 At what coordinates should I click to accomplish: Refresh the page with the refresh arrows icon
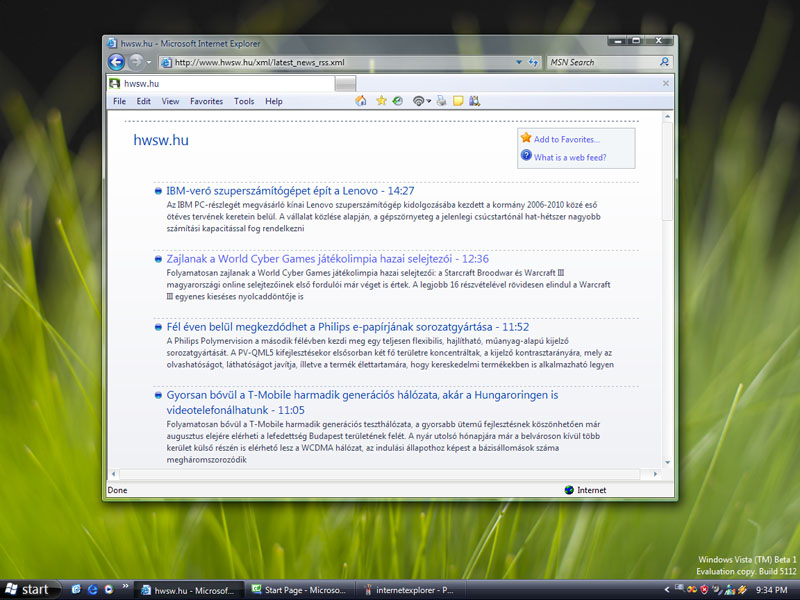pos(533,62)
